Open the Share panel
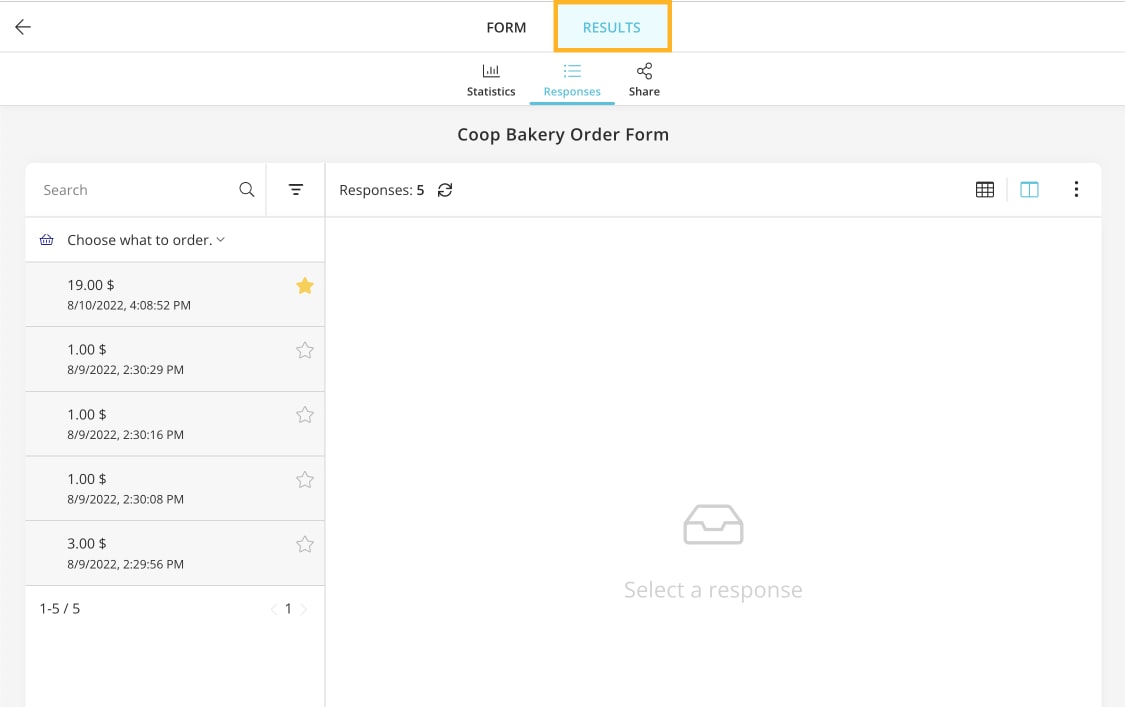The width and height of the screenshot is (1126, 707). point(644,78)
